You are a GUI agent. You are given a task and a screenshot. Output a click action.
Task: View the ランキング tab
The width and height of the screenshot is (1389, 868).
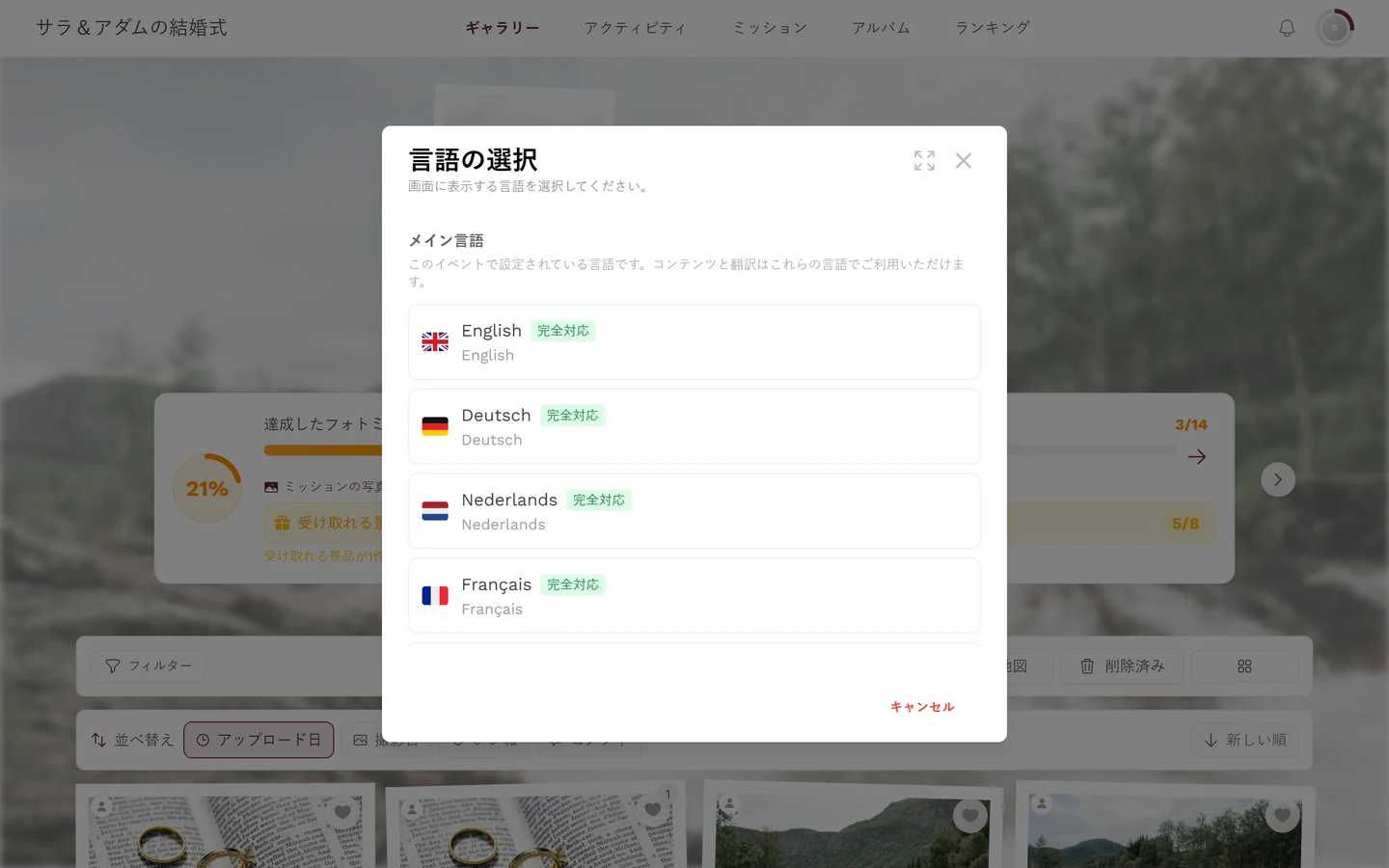[993, 28]
